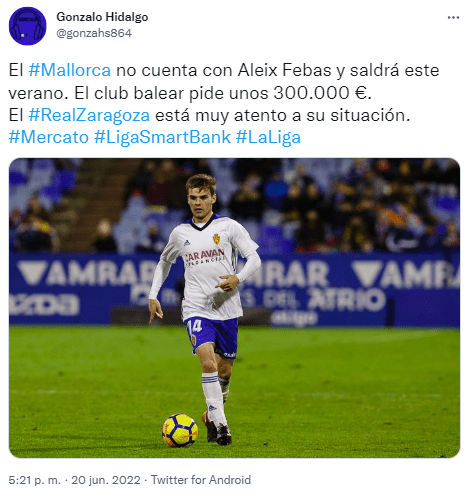Click the #Mercato hashtag

point(49,137)
